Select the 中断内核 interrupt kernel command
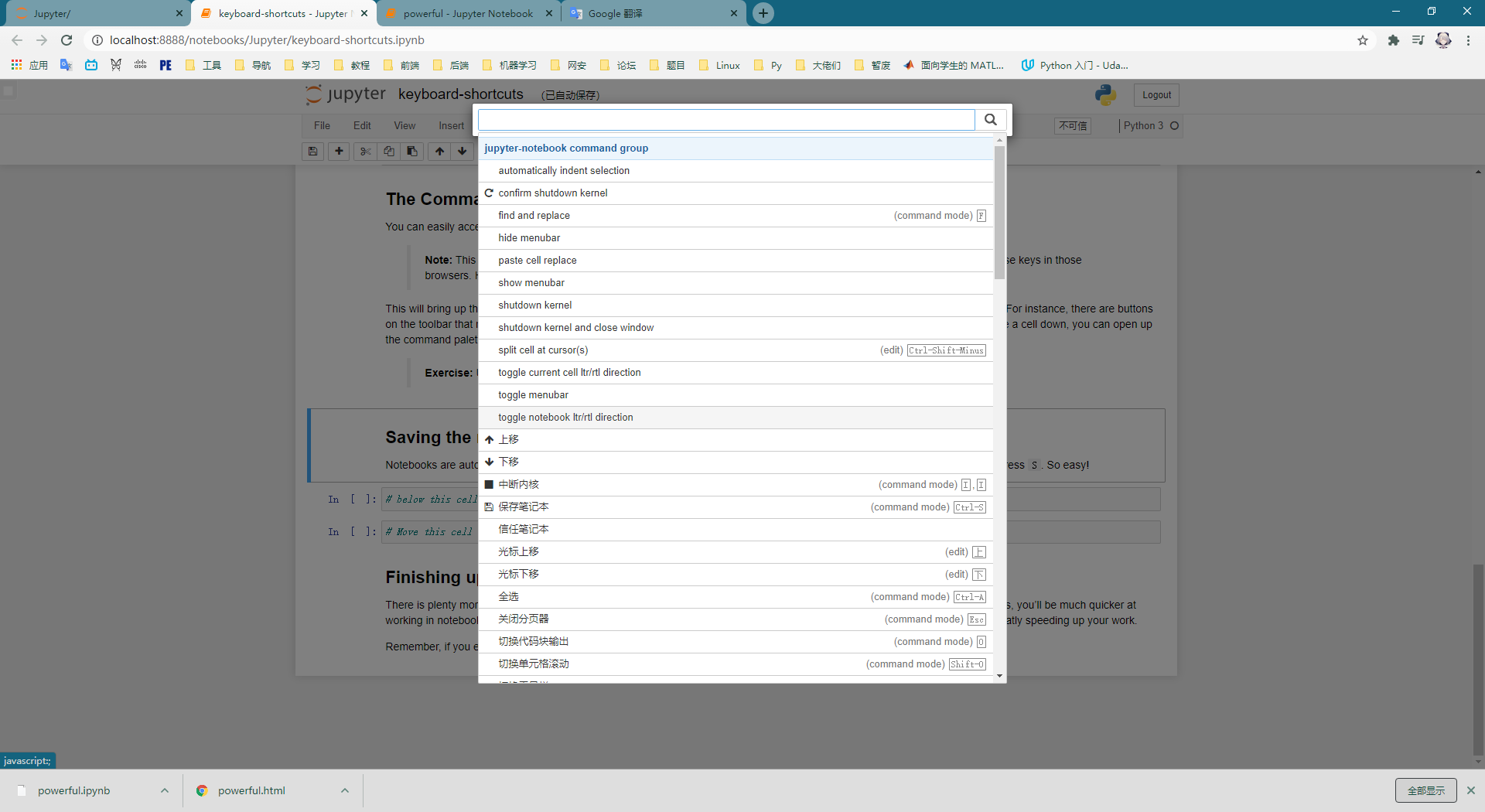The width and height of the screenshot is (1485, 812). pos(736,485)
